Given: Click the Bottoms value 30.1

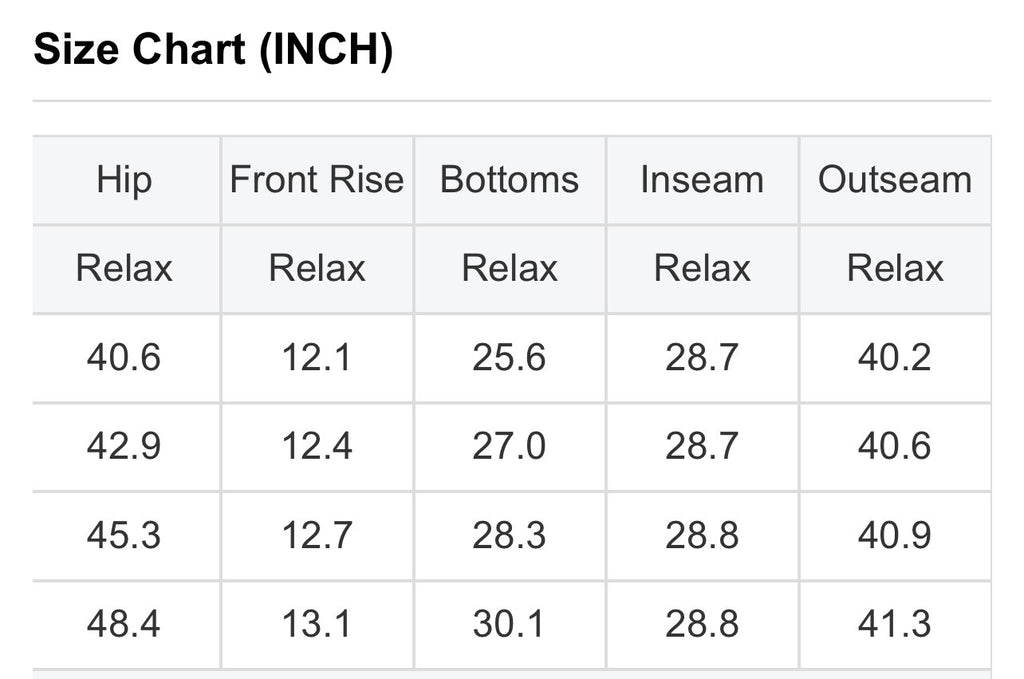Looking at the screenshot, I should [509, 624].
